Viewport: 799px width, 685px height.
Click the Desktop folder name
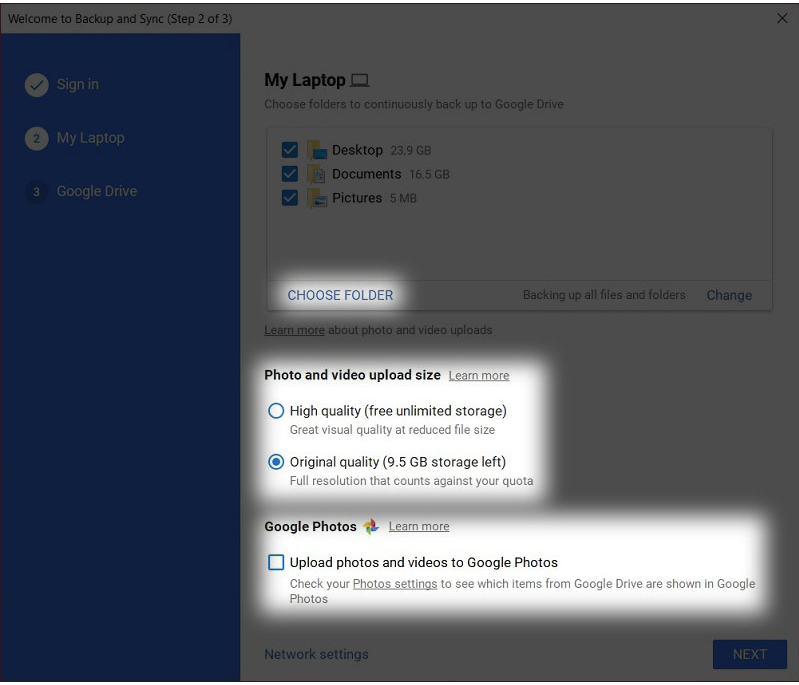pyautogui.click(x=357, y=150)
